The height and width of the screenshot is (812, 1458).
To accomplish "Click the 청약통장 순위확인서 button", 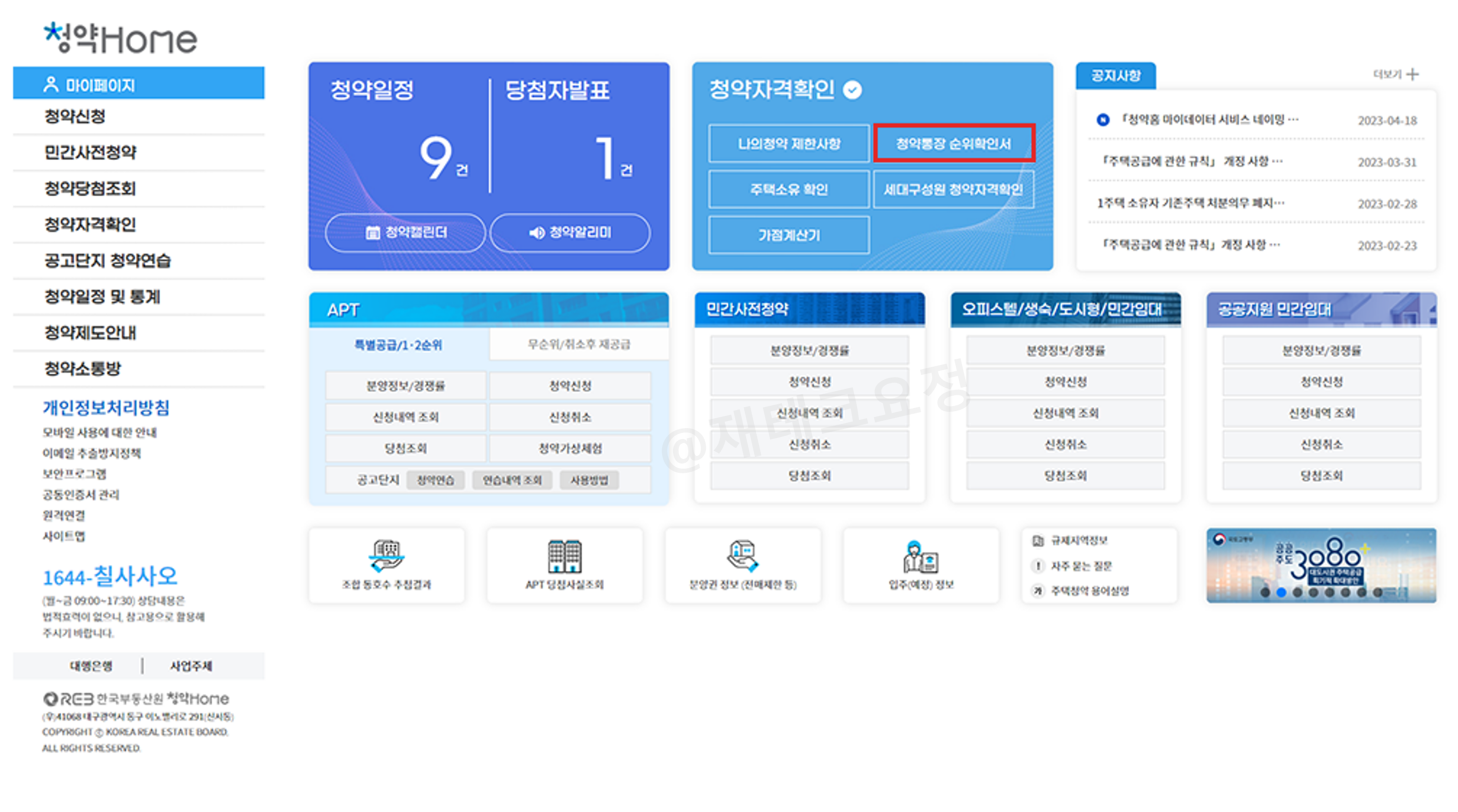I will 954,144.
